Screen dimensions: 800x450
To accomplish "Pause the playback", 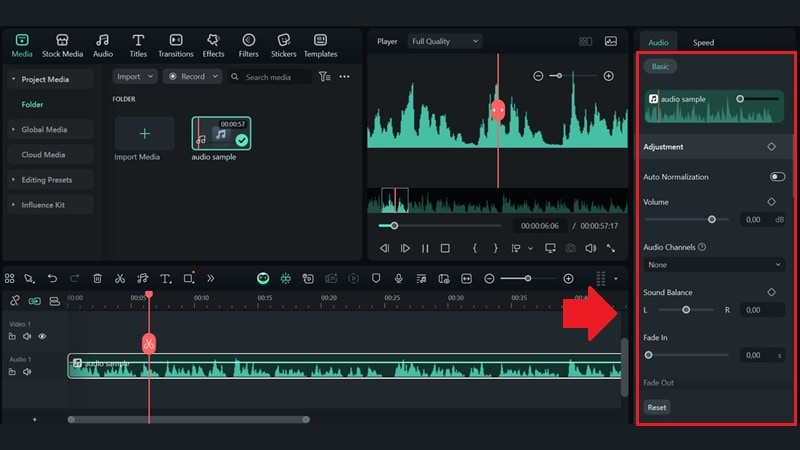I will tap(425, 248).
